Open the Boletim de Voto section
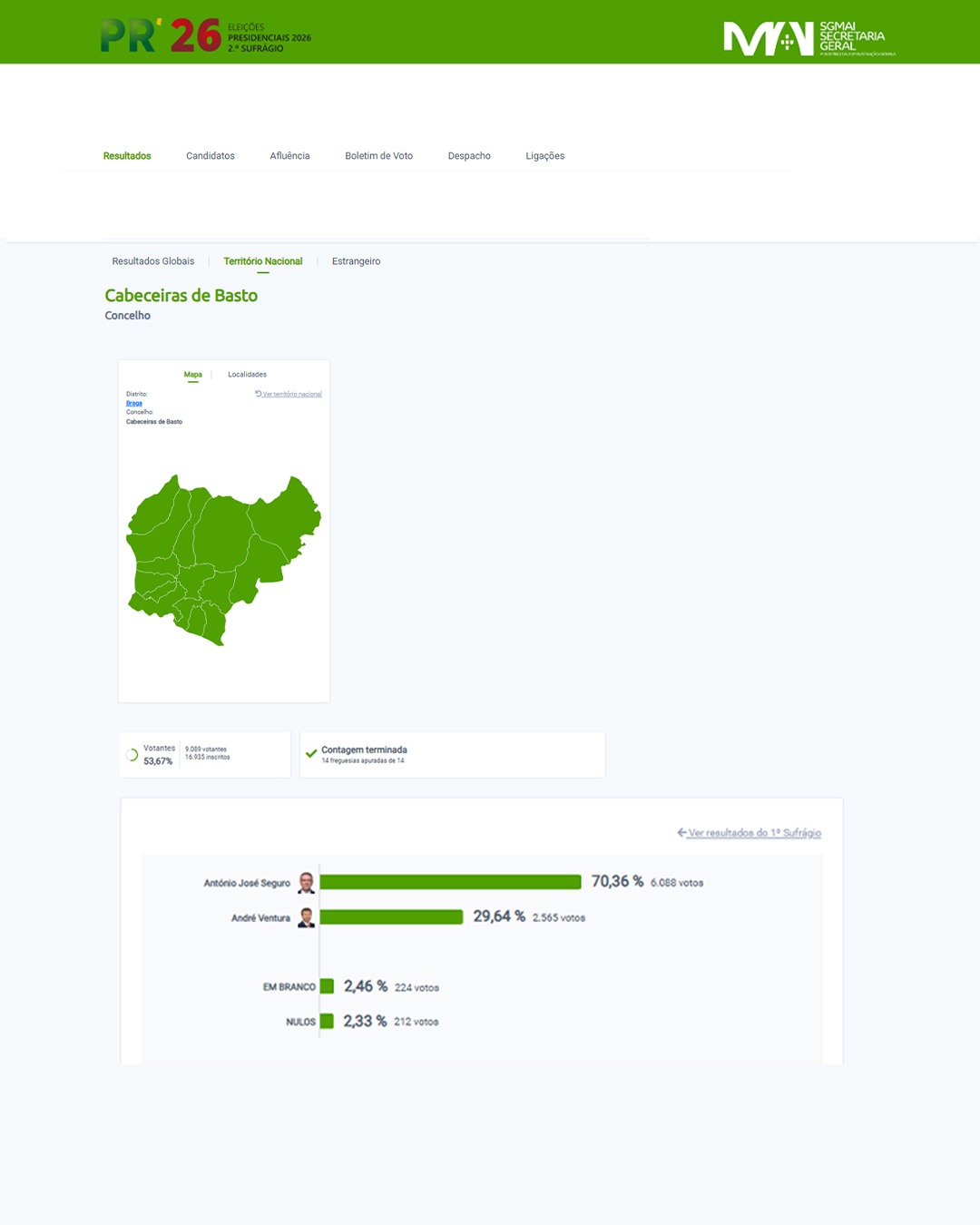This screenshot has width=980, height=1225. click(x=378, y=156)
